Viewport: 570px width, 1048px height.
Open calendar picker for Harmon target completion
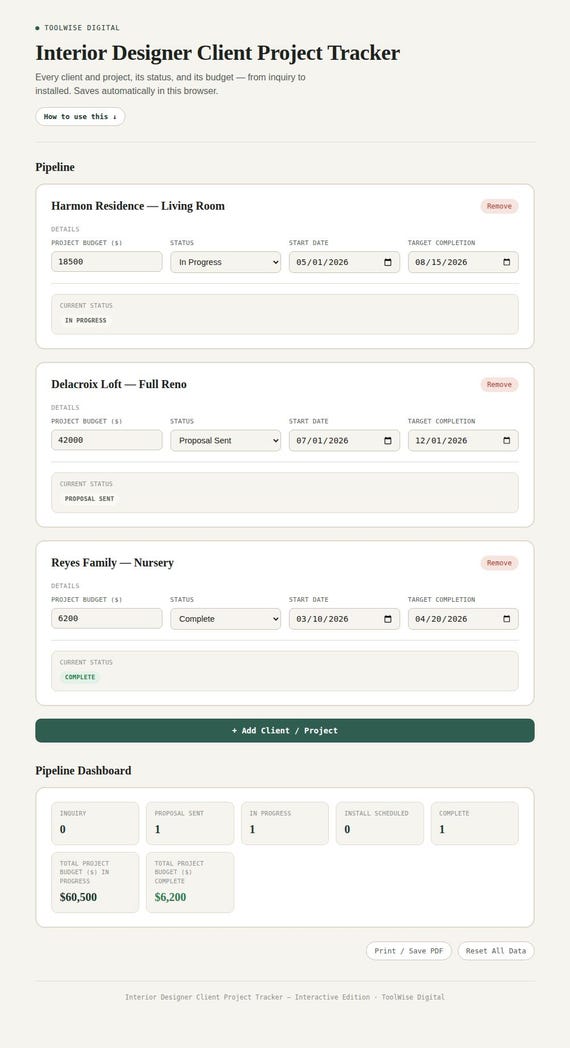507,262
